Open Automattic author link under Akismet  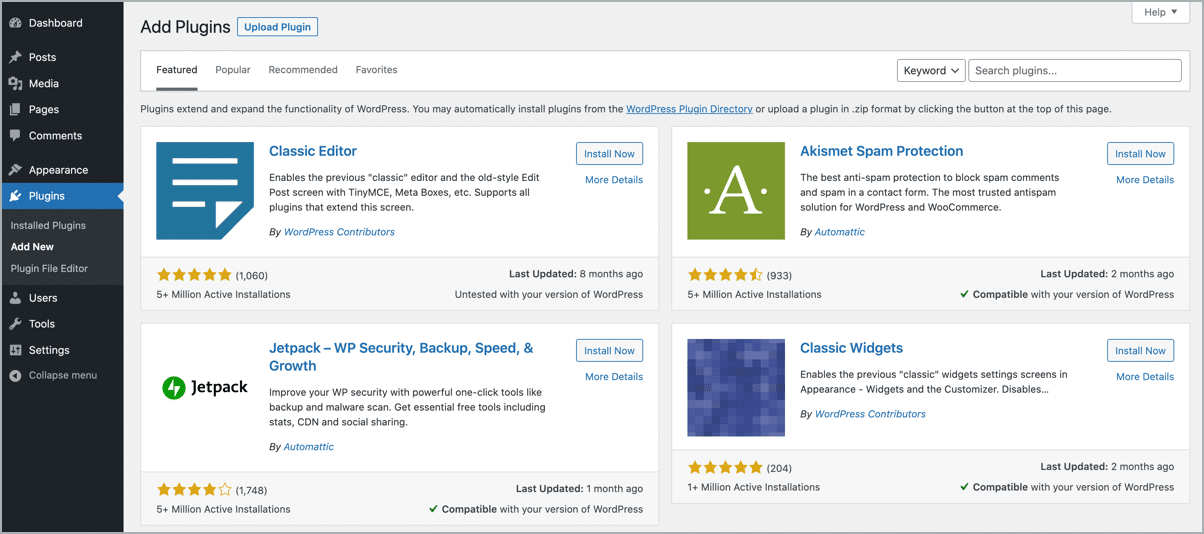point(840,232)
